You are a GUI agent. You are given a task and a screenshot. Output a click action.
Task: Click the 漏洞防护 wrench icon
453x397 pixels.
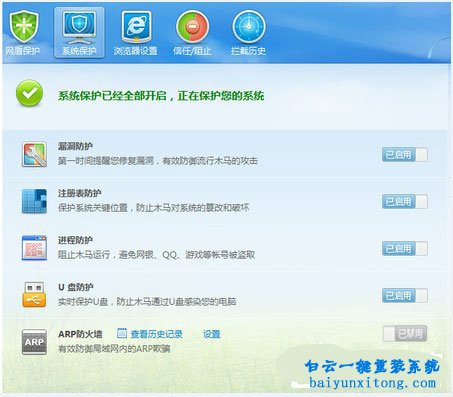point(34,154)
